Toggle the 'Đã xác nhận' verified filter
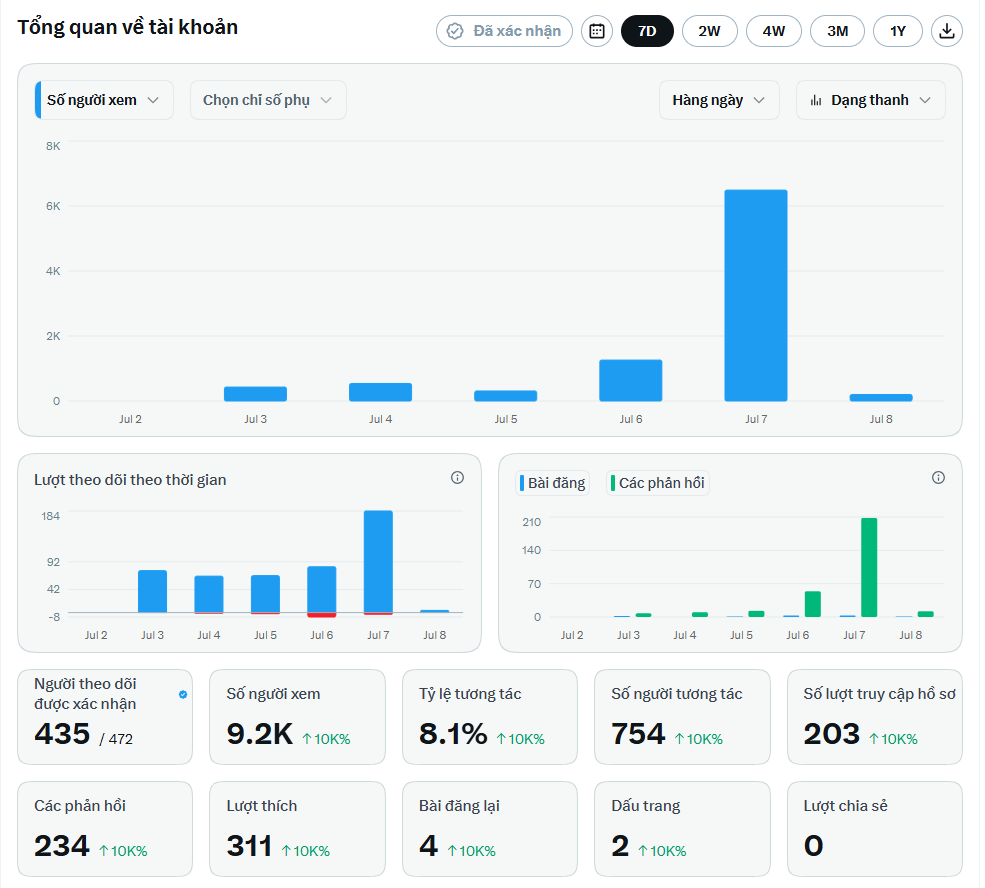Screen dimensions: 985x888 pos(504,31)
